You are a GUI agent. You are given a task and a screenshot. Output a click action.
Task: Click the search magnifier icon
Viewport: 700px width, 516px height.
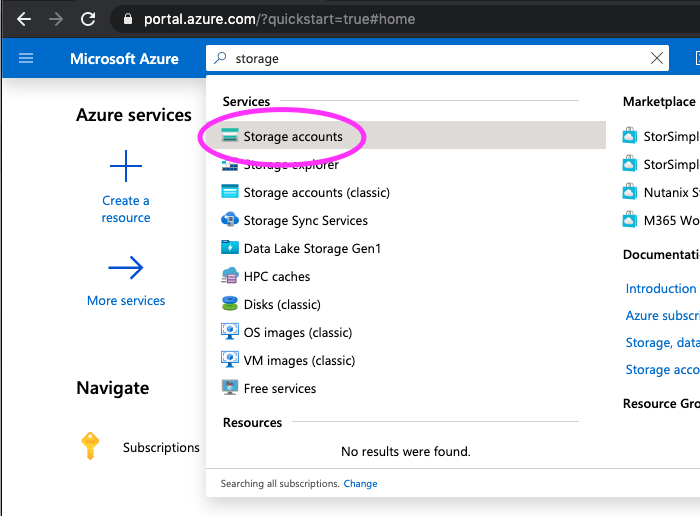(220, 58)
